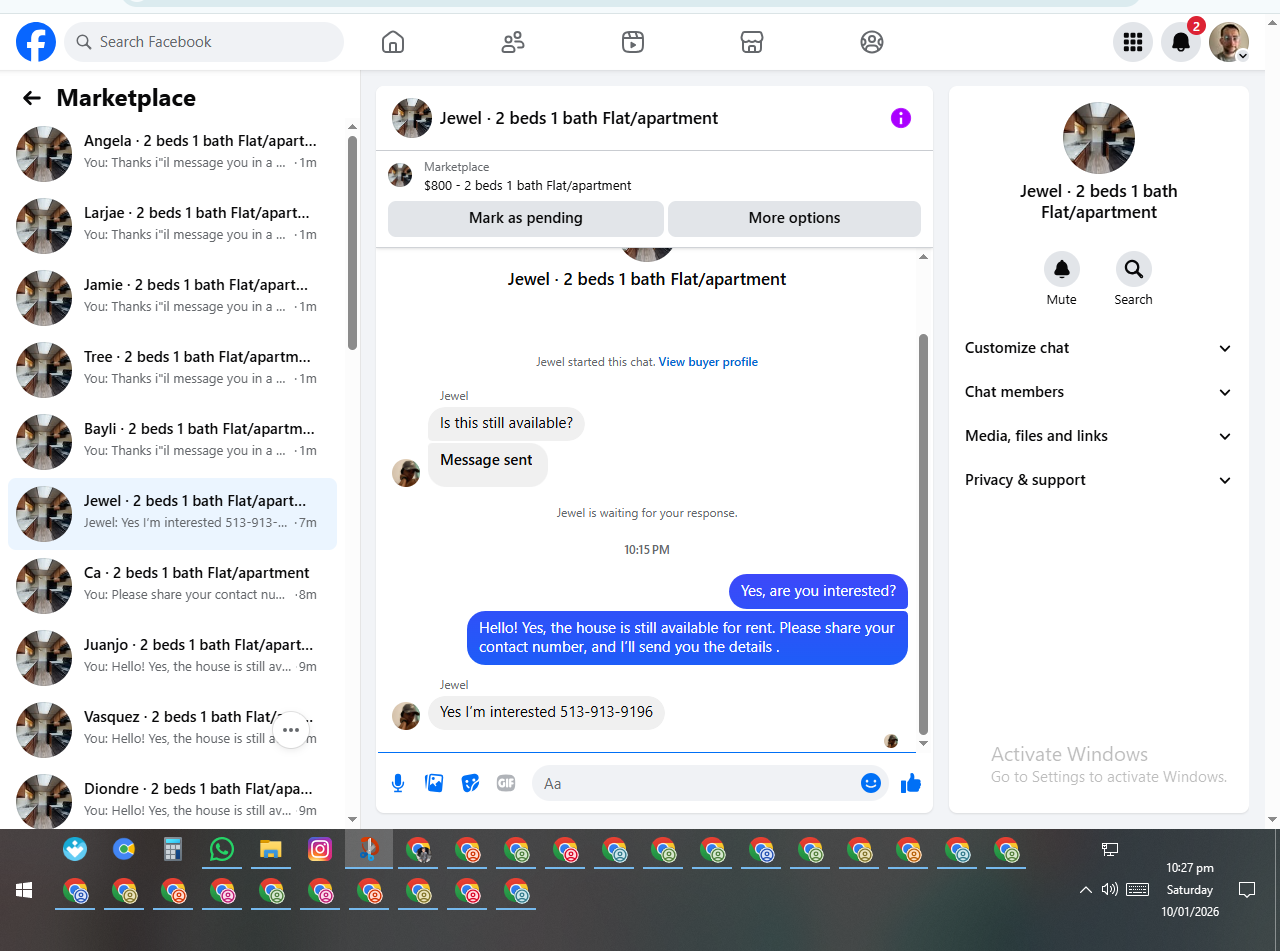Screen dimensions: 1280x951
Task: Open the notifications bell with badge
Action: pos(1181,42)
